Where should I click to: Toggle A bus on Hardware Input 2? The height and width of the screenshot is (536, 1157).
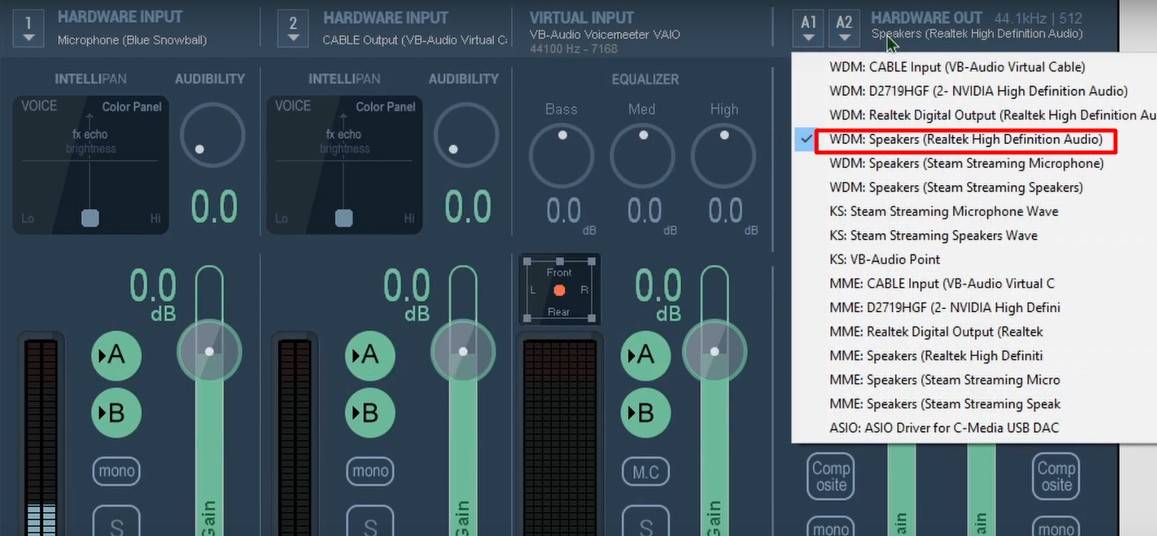tap(370, 356)
